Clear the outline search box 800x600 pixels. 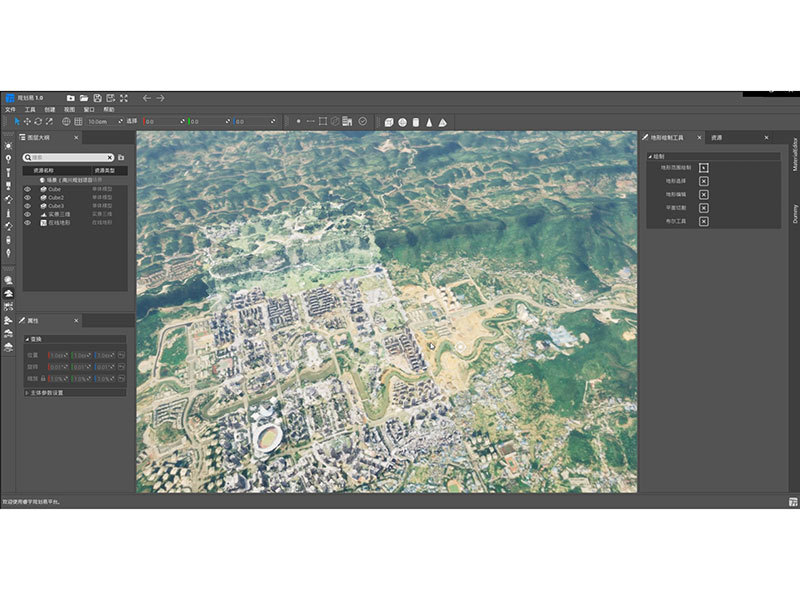[110, 158]
